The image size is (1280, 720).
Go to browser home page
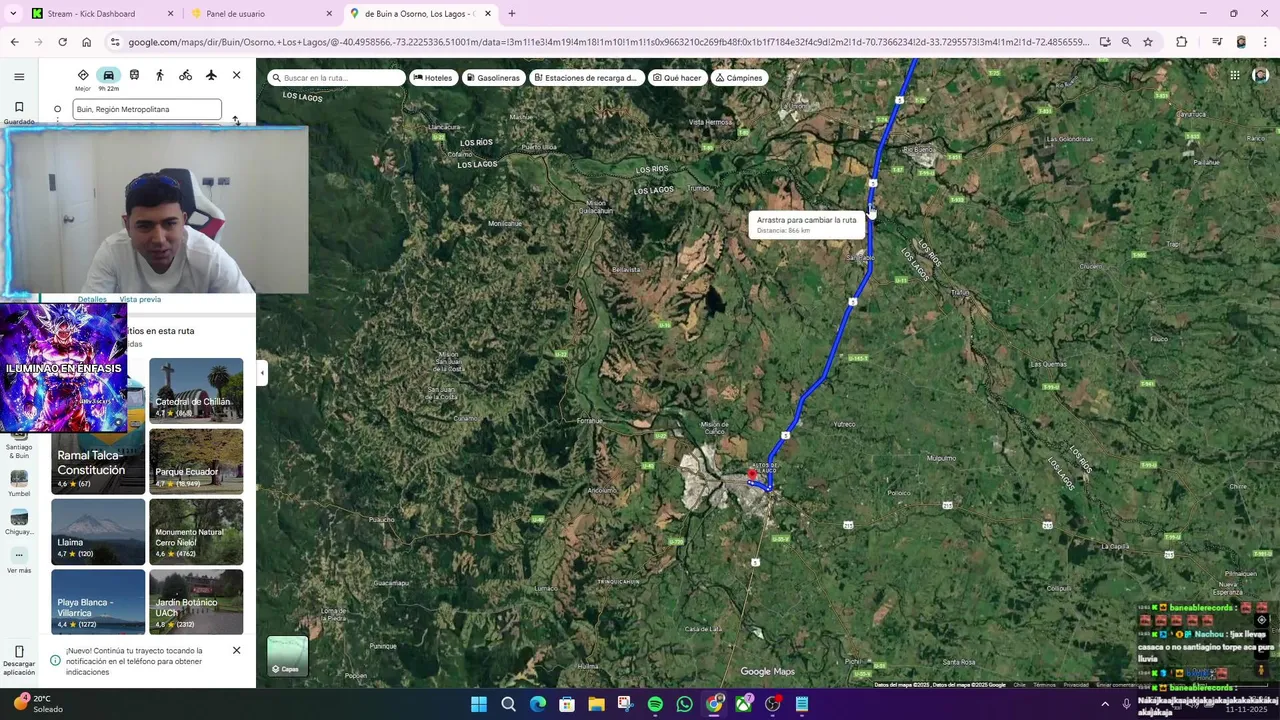click(x=87, y=42)
